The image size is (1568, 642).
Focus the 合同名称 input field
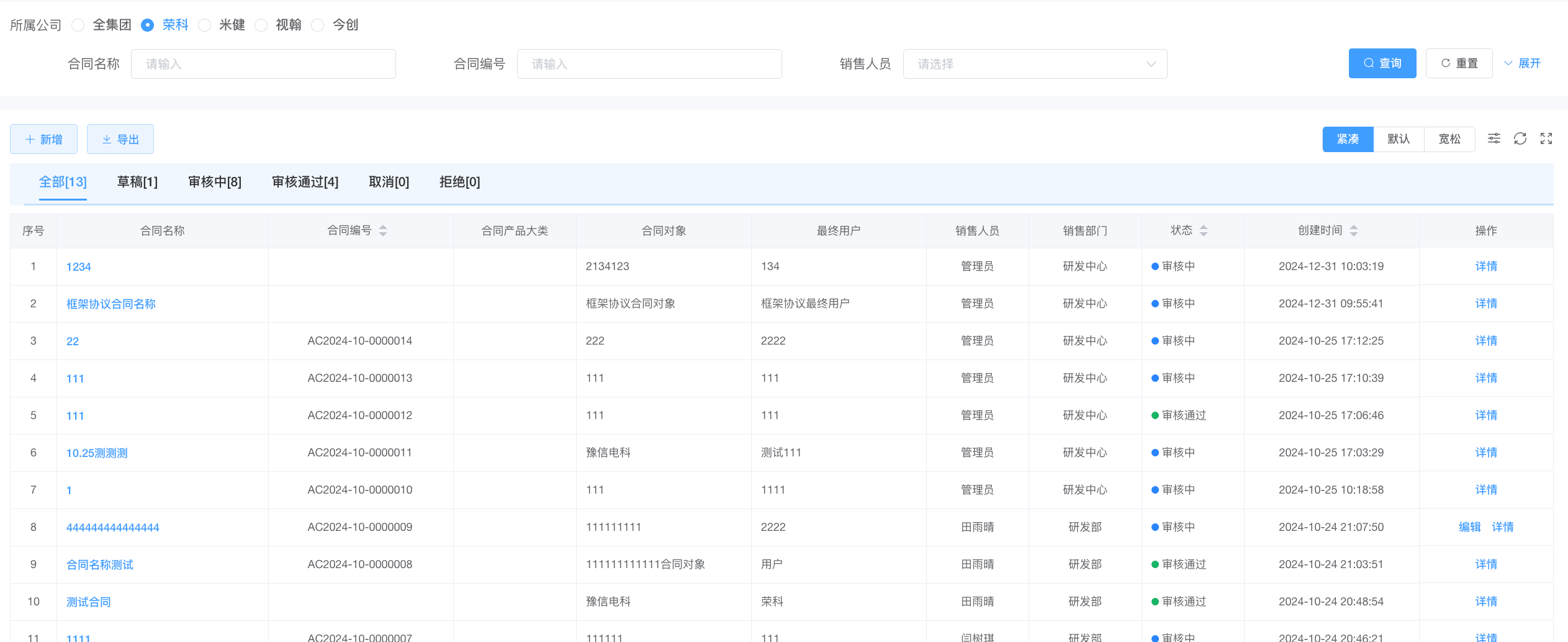tap(263, 64)
